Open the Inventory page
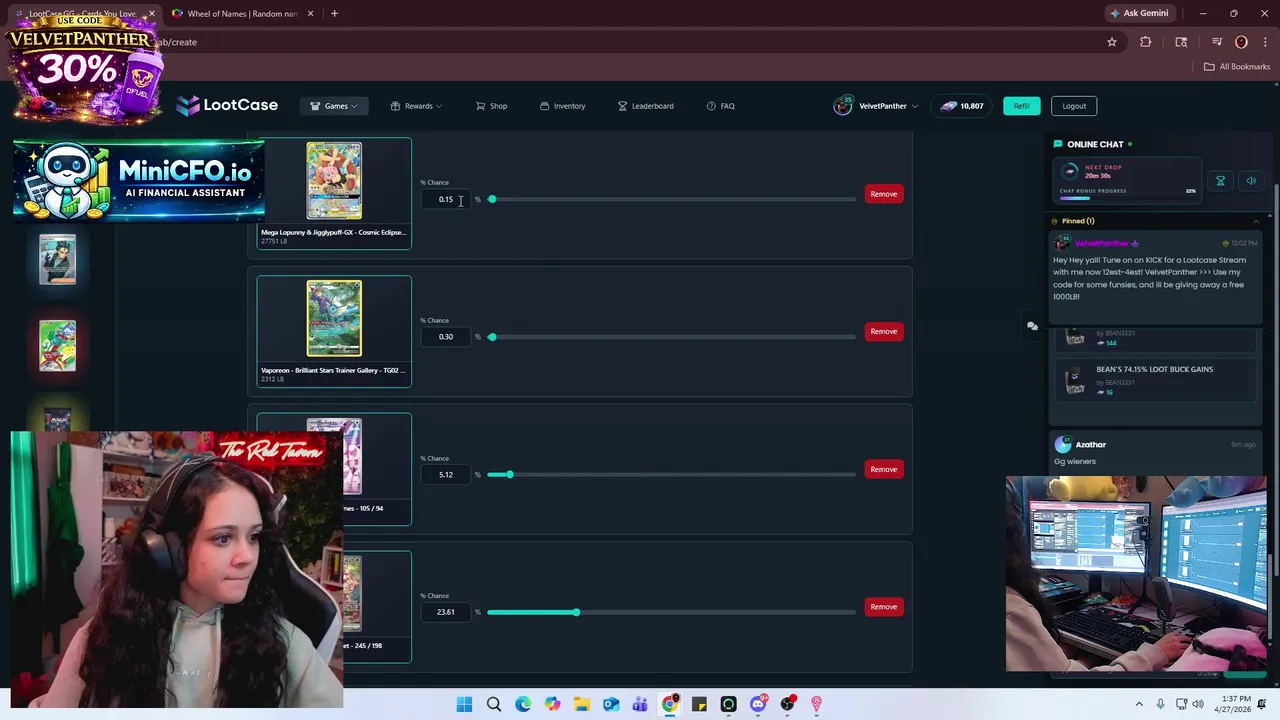 (x=562, y=106)
